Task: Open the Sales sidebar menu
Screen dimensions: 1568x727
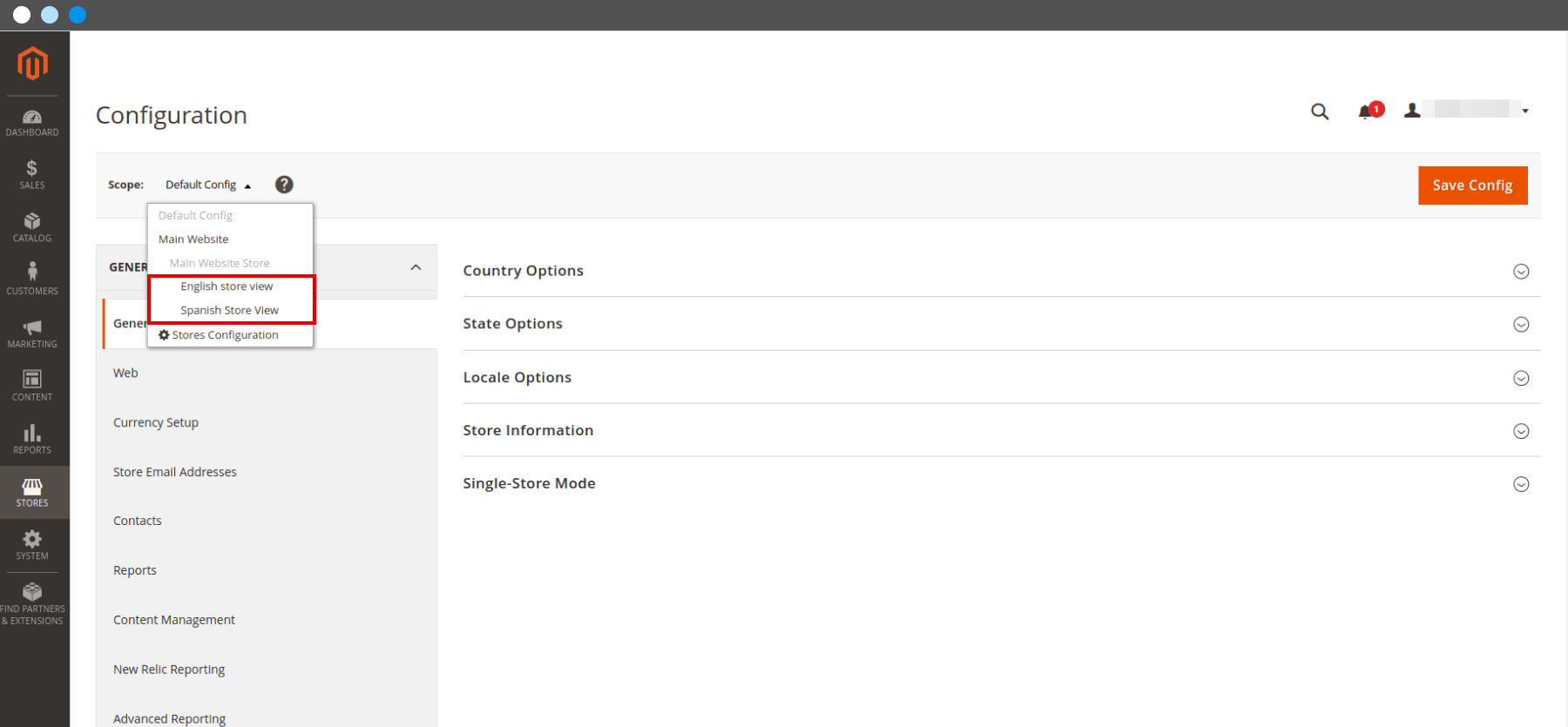Action: pyautogui.click(x=32, y=175)
